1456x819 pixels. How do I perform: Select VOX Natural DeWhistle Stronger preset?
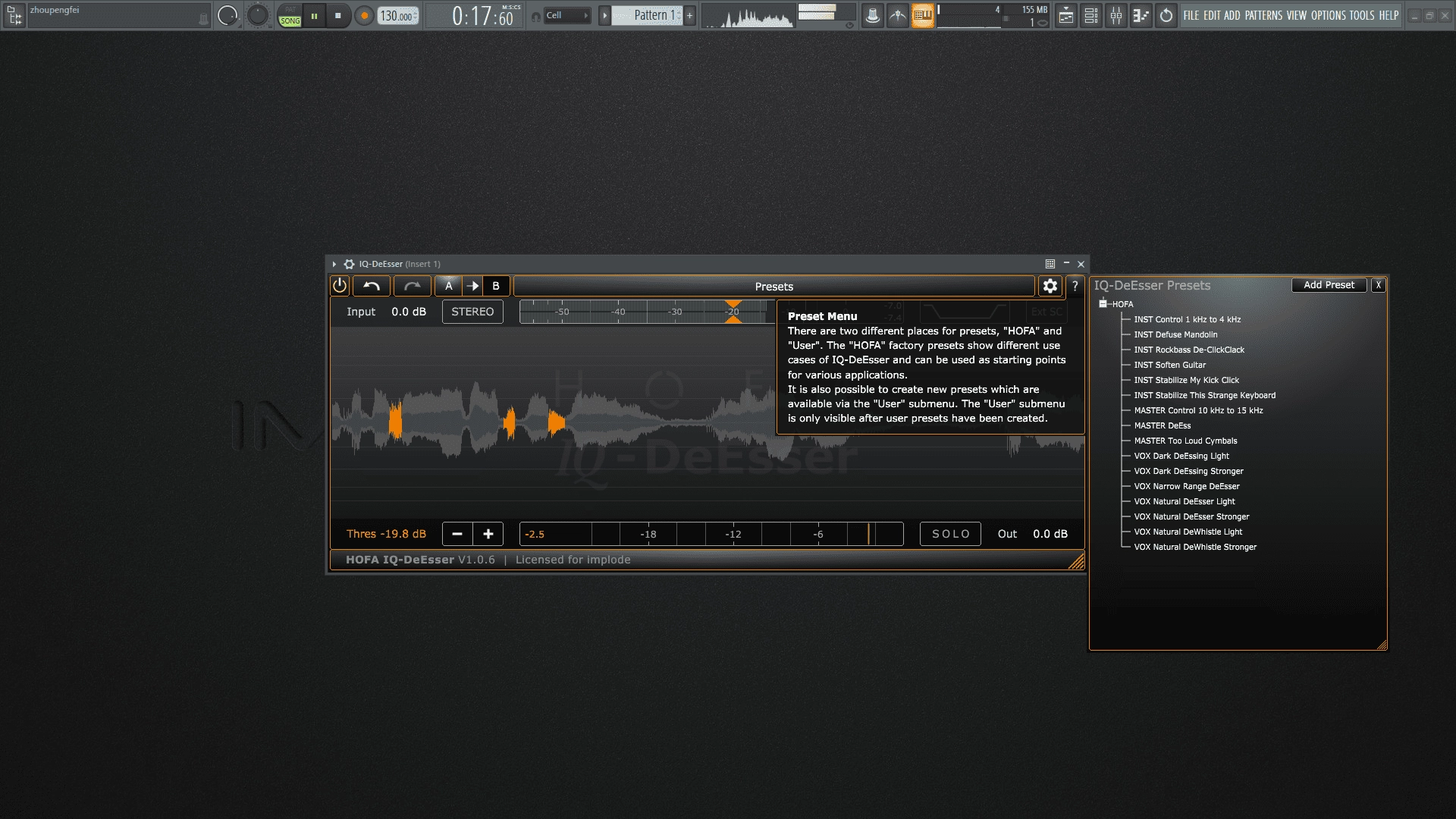point(1195,547)
